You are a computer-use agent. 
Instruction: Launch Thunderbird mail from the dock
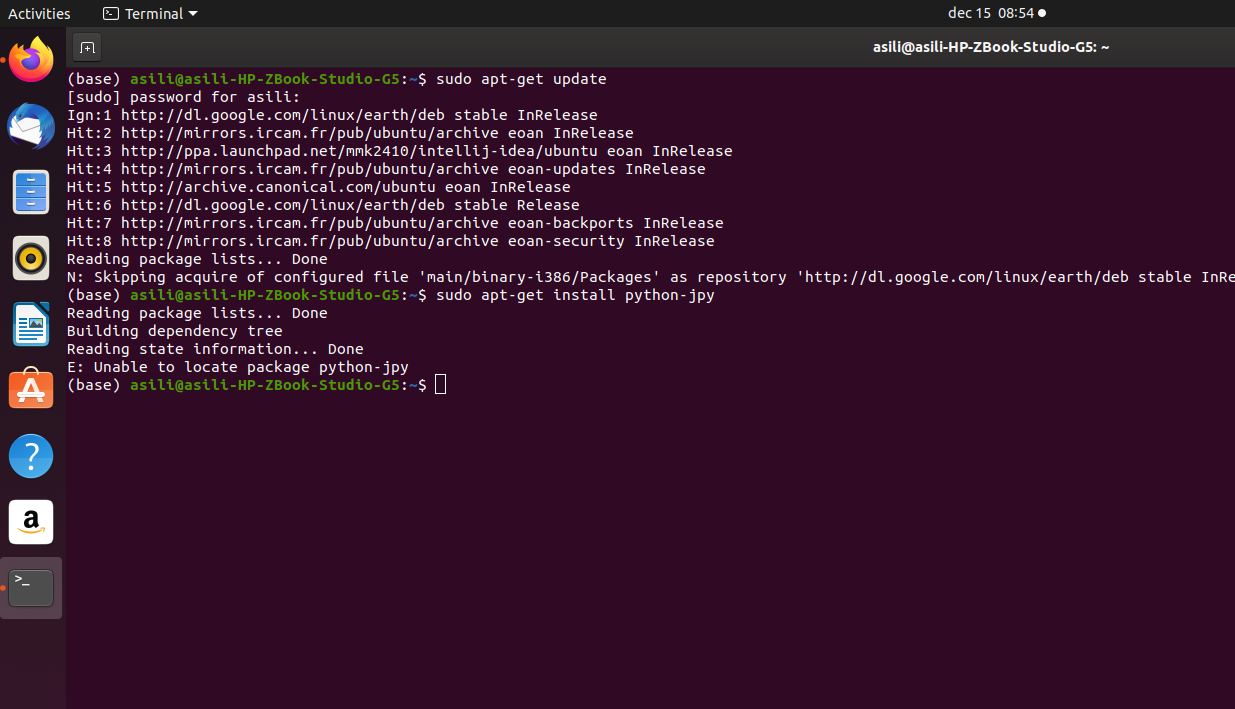click(x=32, y=126)
